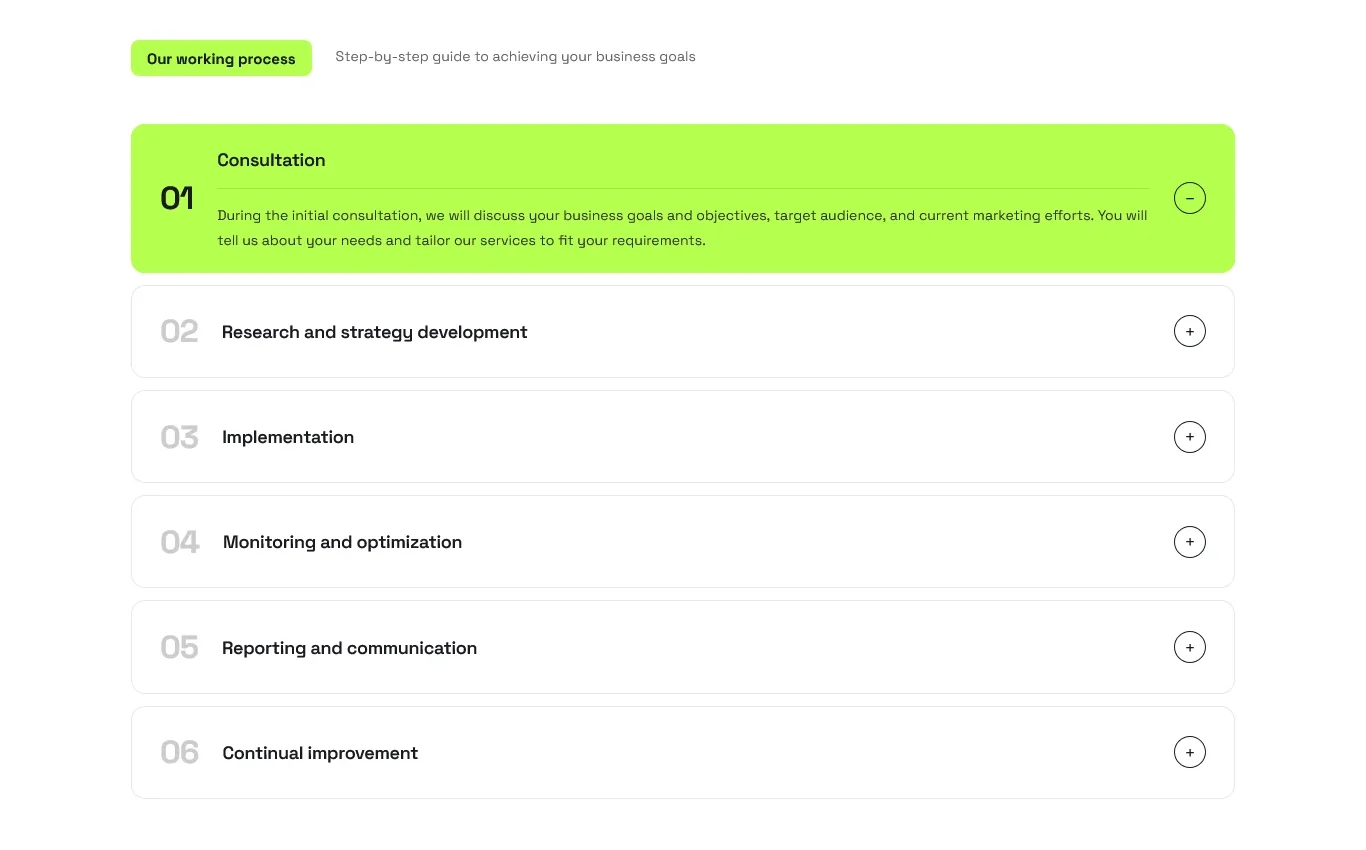This screenshot has height=850, width=1366.
Task: Select the Monitoring and optimization title
Action: coord(342,542)
